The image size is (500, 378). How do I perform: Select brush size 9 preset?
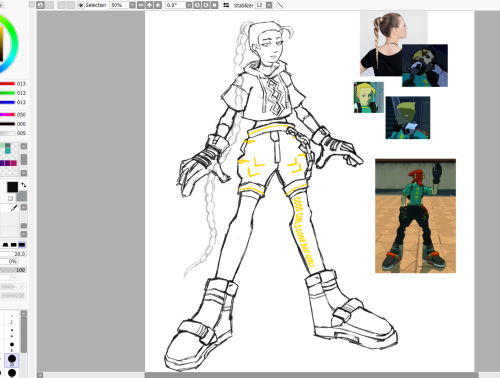coord(12,346)
